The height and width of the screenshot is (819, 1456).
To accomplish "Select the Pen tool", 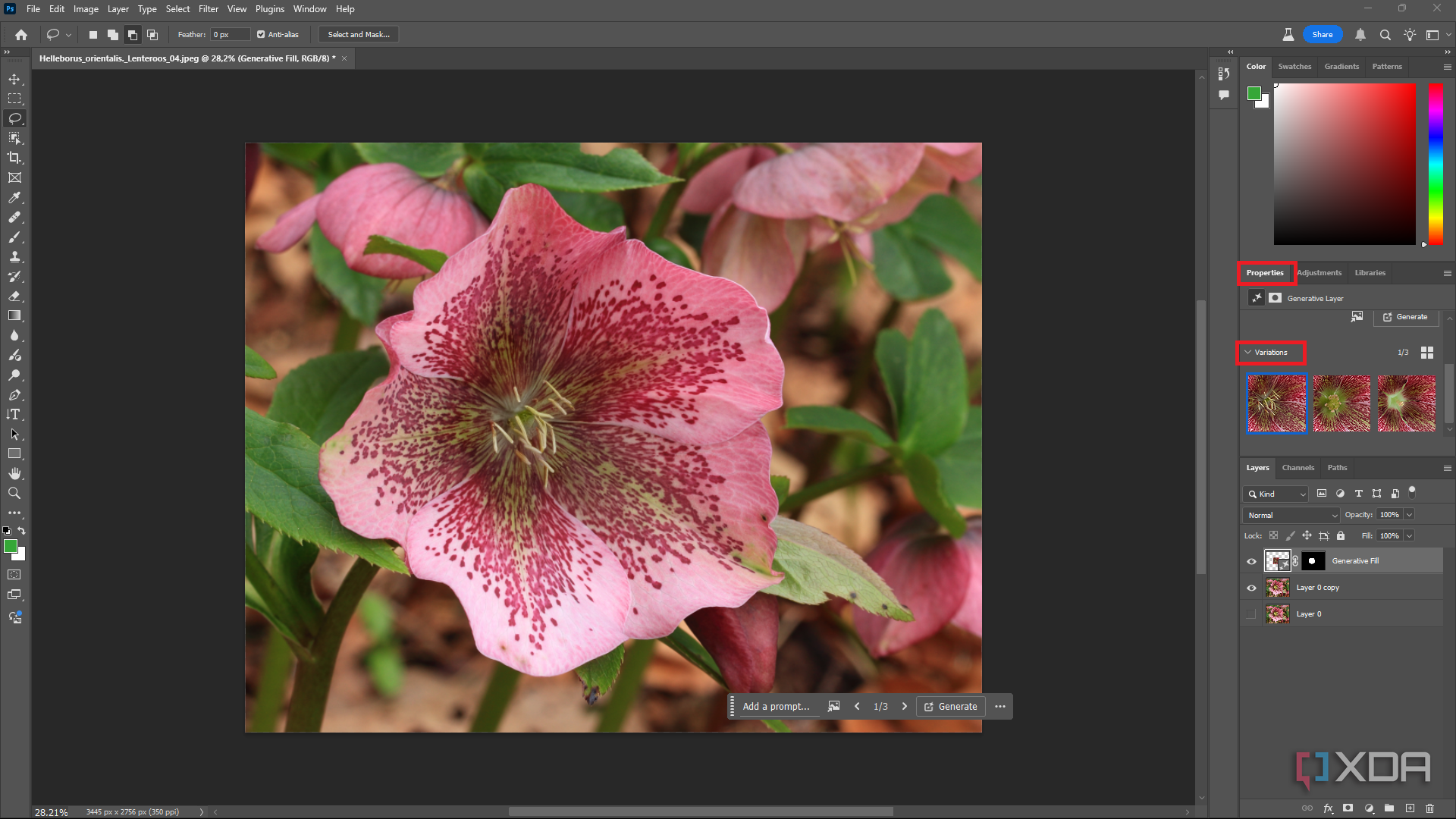I will pyautogui.click(x=14, y=394).
